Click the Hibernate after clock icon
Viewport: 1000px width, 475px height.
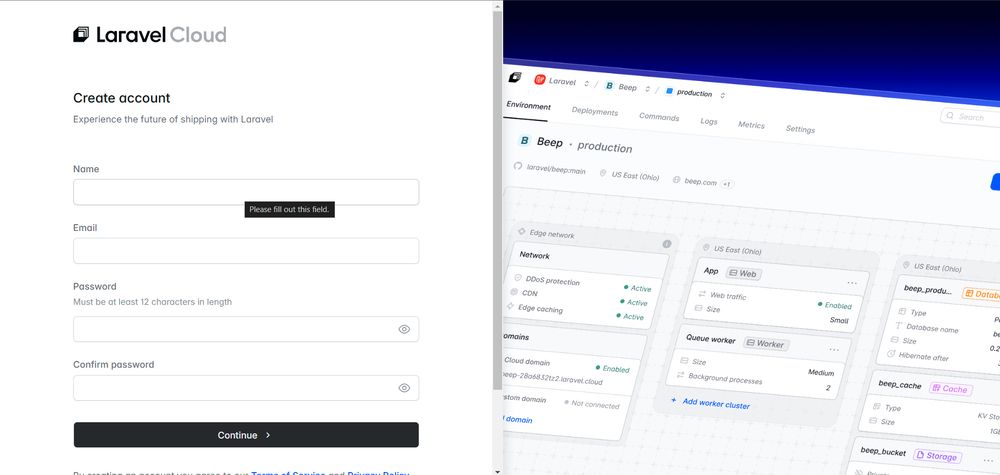891,354
